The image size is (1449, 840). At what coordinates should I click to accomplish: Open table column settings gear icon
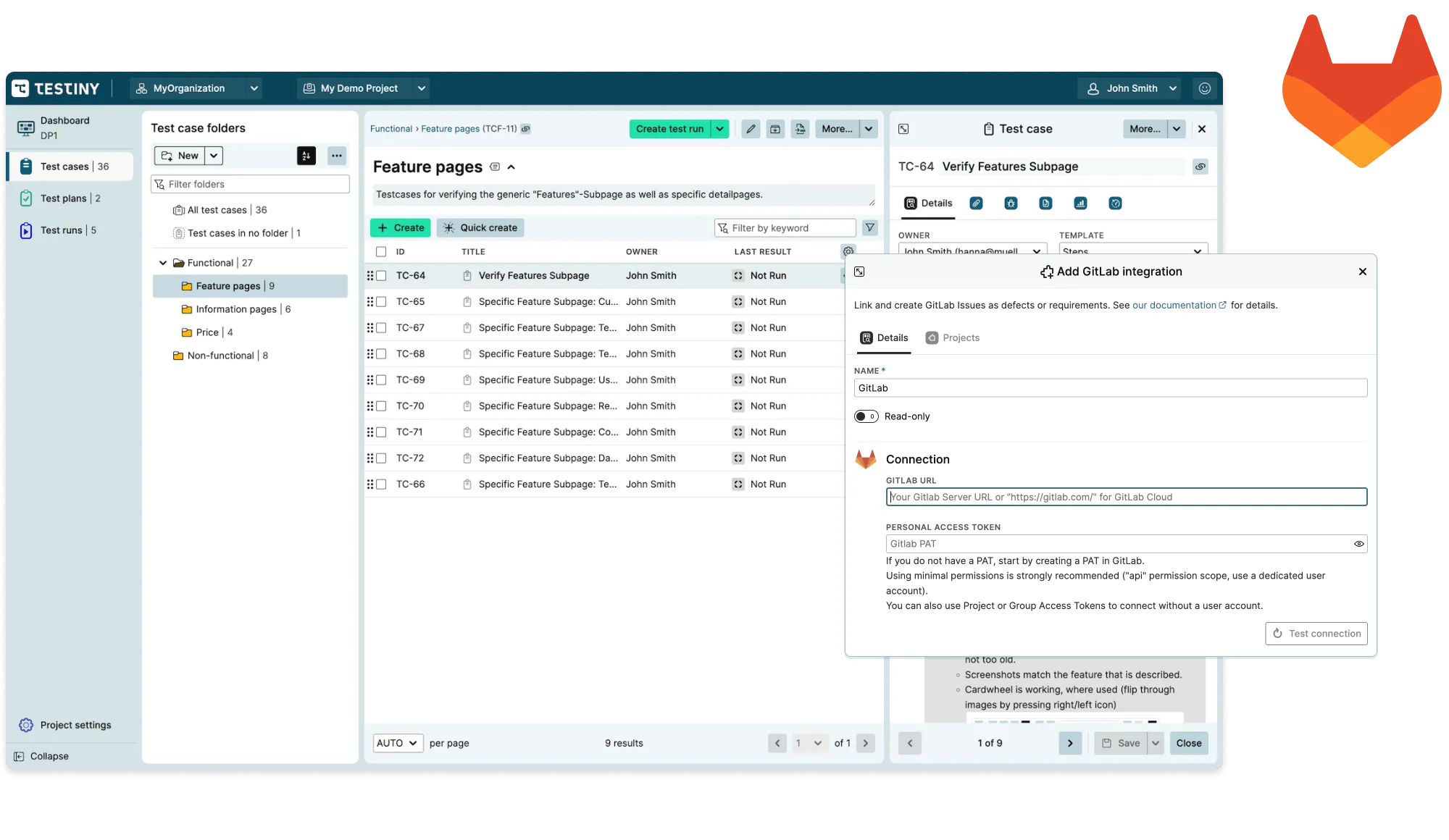point(848,251)
